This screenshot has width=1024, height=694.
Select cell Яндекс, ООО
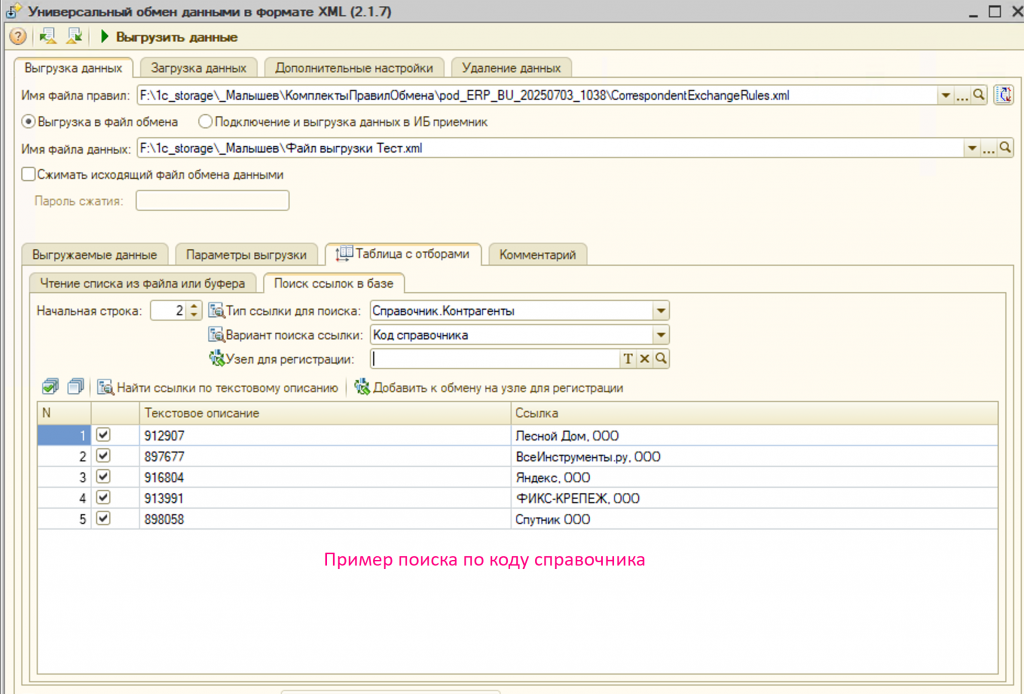click(754, 477)
